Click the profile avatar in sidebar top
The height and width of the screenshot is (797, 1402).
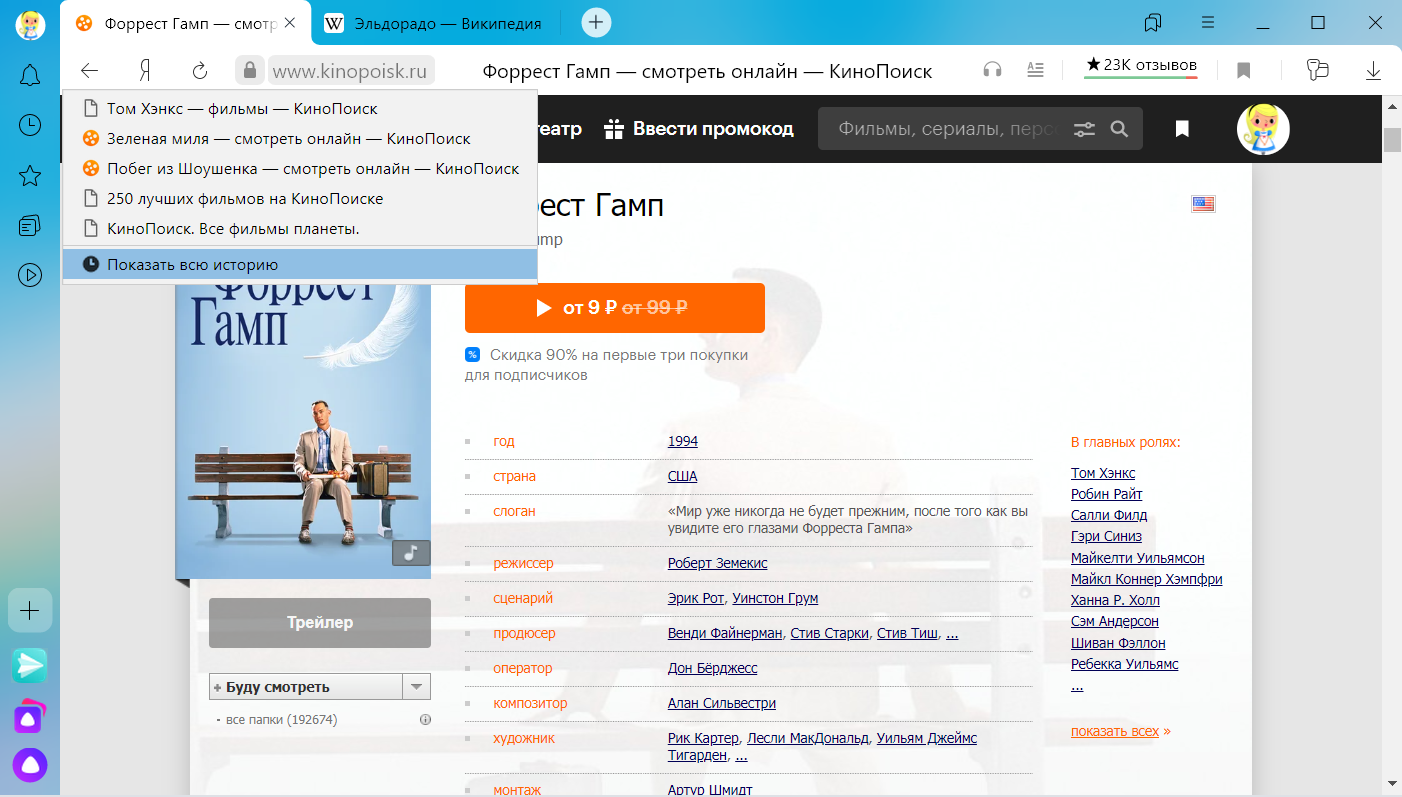pos(30,24)
